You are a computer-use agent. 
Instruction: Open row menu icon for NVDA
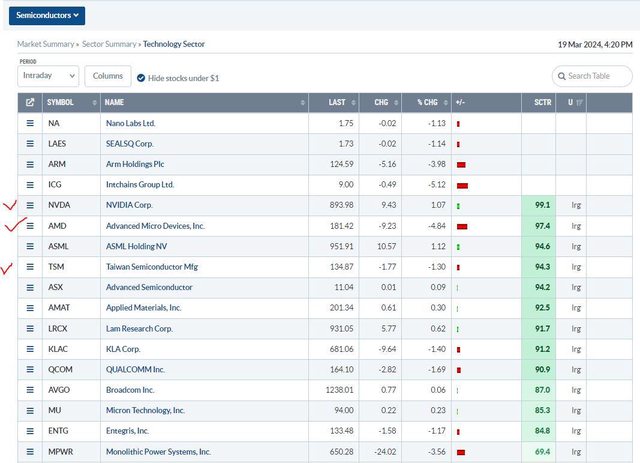pos(30,205)
